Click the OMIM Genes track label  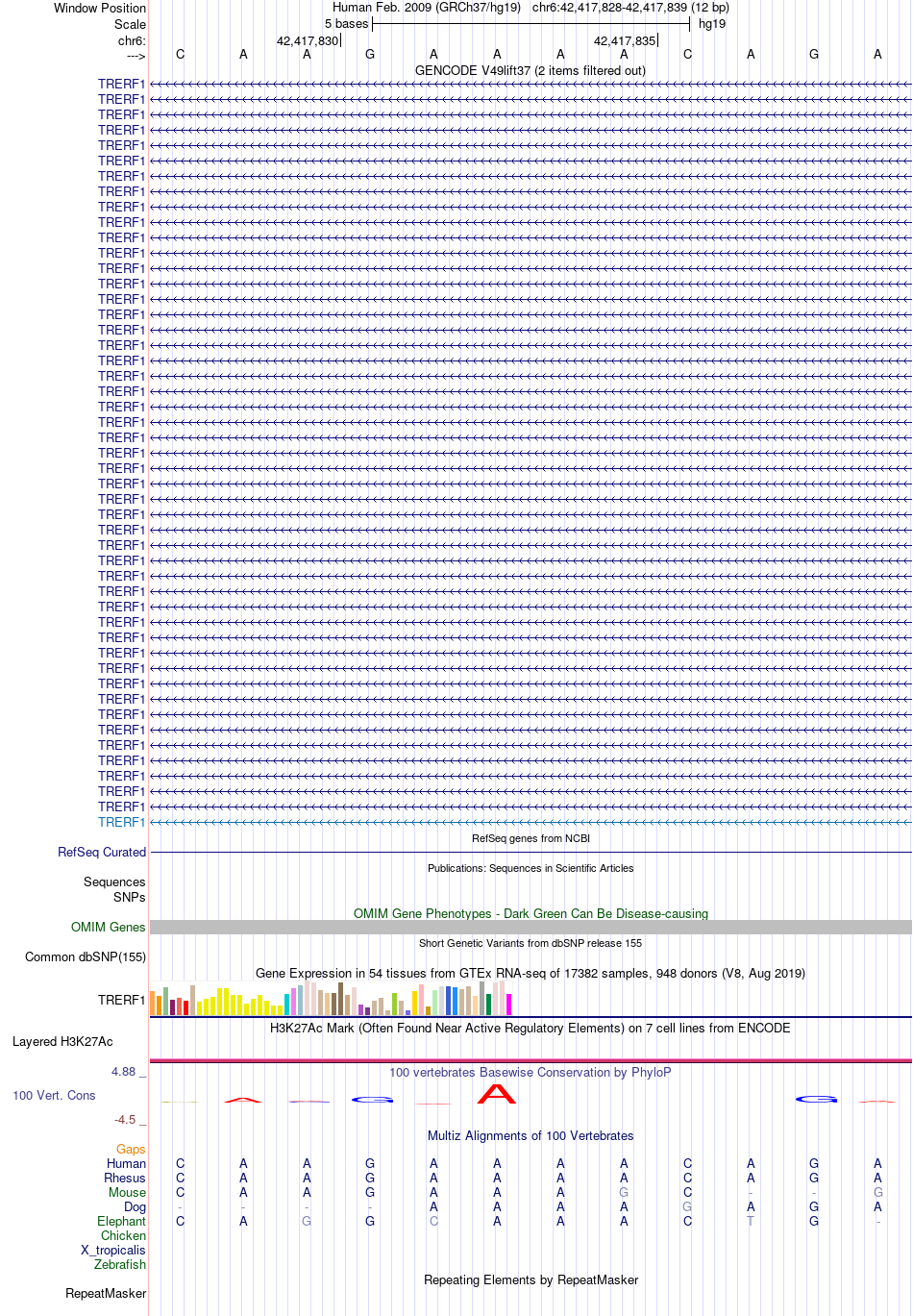click(109, 927)
